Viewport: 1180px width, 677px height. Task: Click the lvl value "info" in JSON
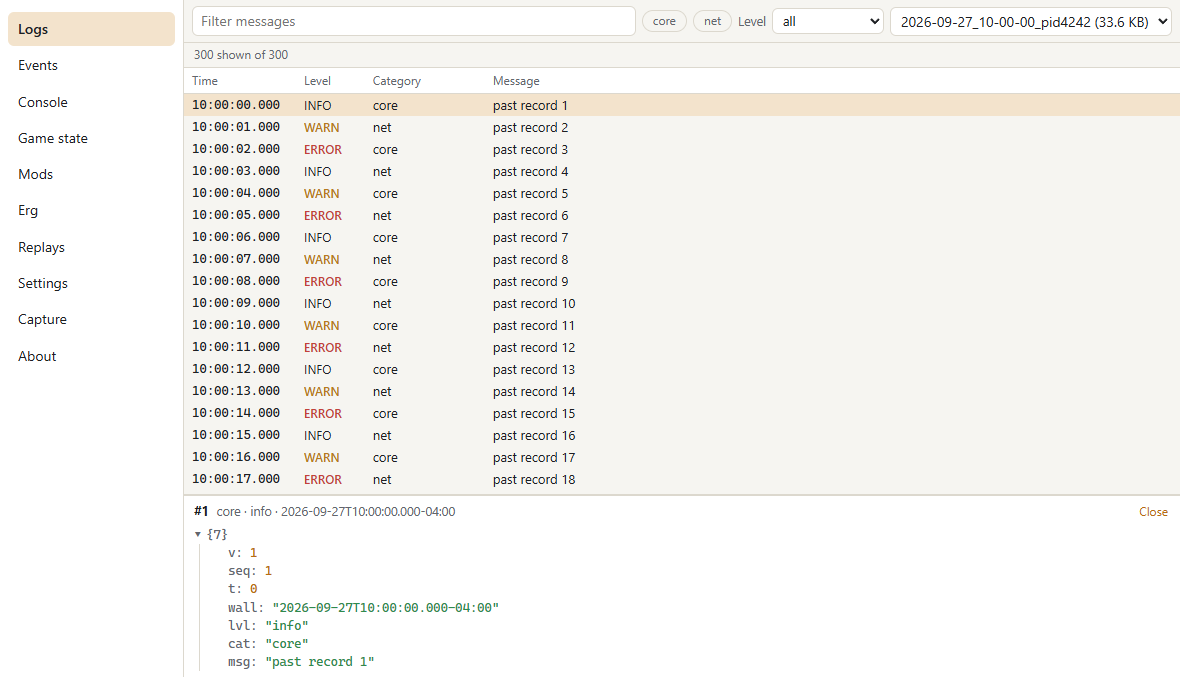(287, 626)
